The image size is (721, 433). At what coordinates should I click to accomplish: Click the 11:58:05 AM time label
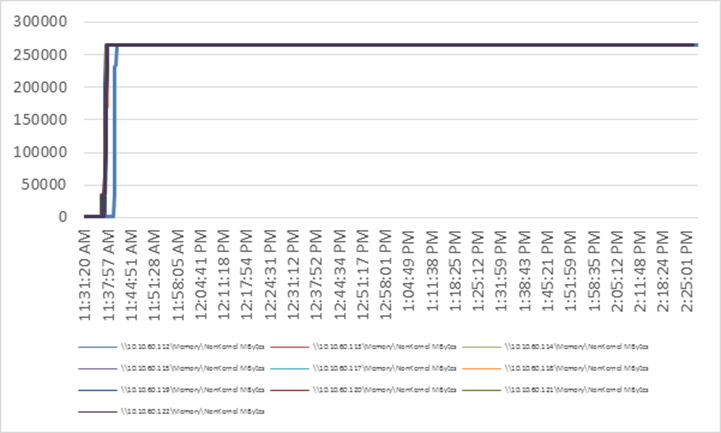pos(177,275)
